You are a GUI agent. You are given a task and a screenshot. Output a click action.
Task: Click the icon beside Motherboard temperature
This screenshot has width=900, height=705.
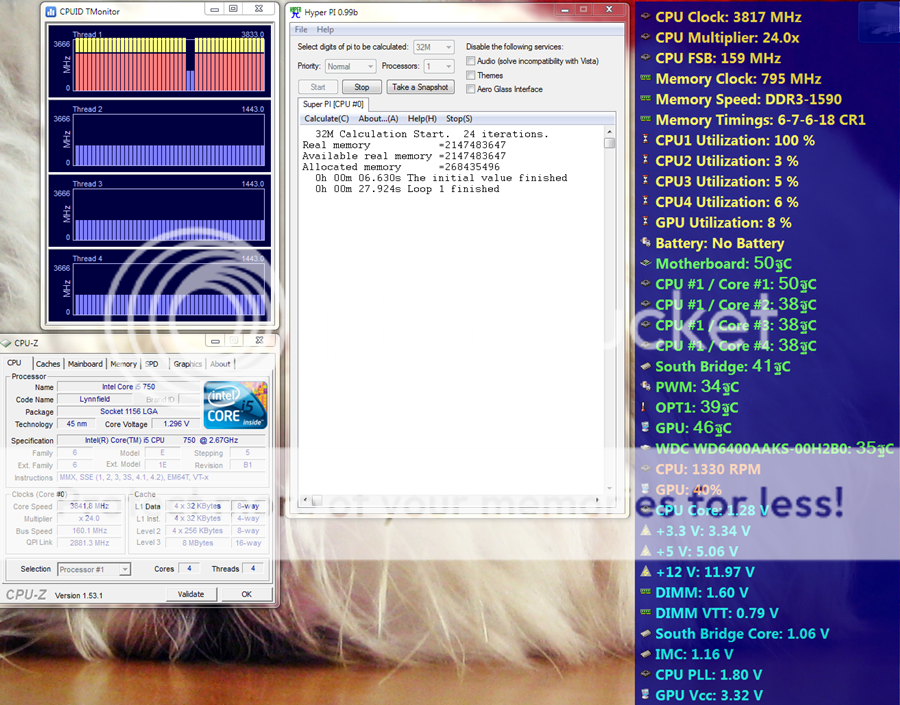click(x=645, y=264)
